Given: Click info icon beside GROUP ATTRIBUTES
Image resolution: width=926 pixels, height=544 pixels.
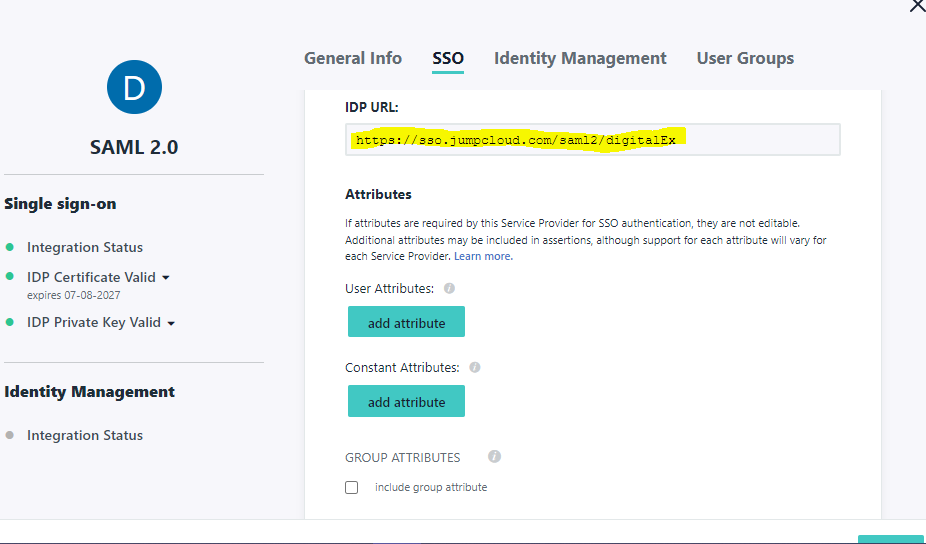Looking at the screenshot, I should (x=494, y=457).
